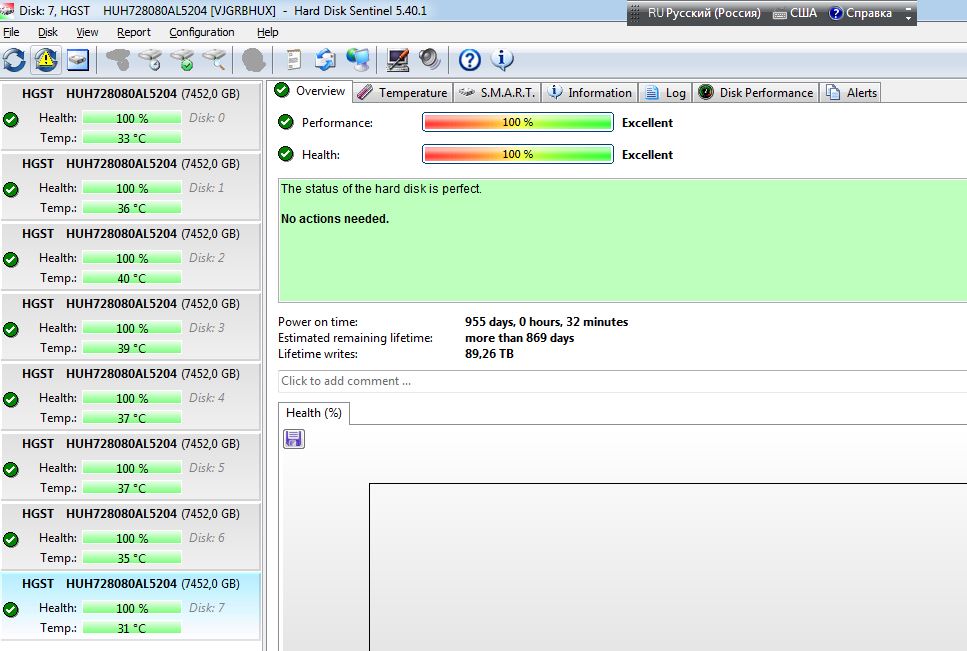967x651 pixels.
Task: Click 'The status of the hard disk is perfect.'
Action: (x=381, y=189)
